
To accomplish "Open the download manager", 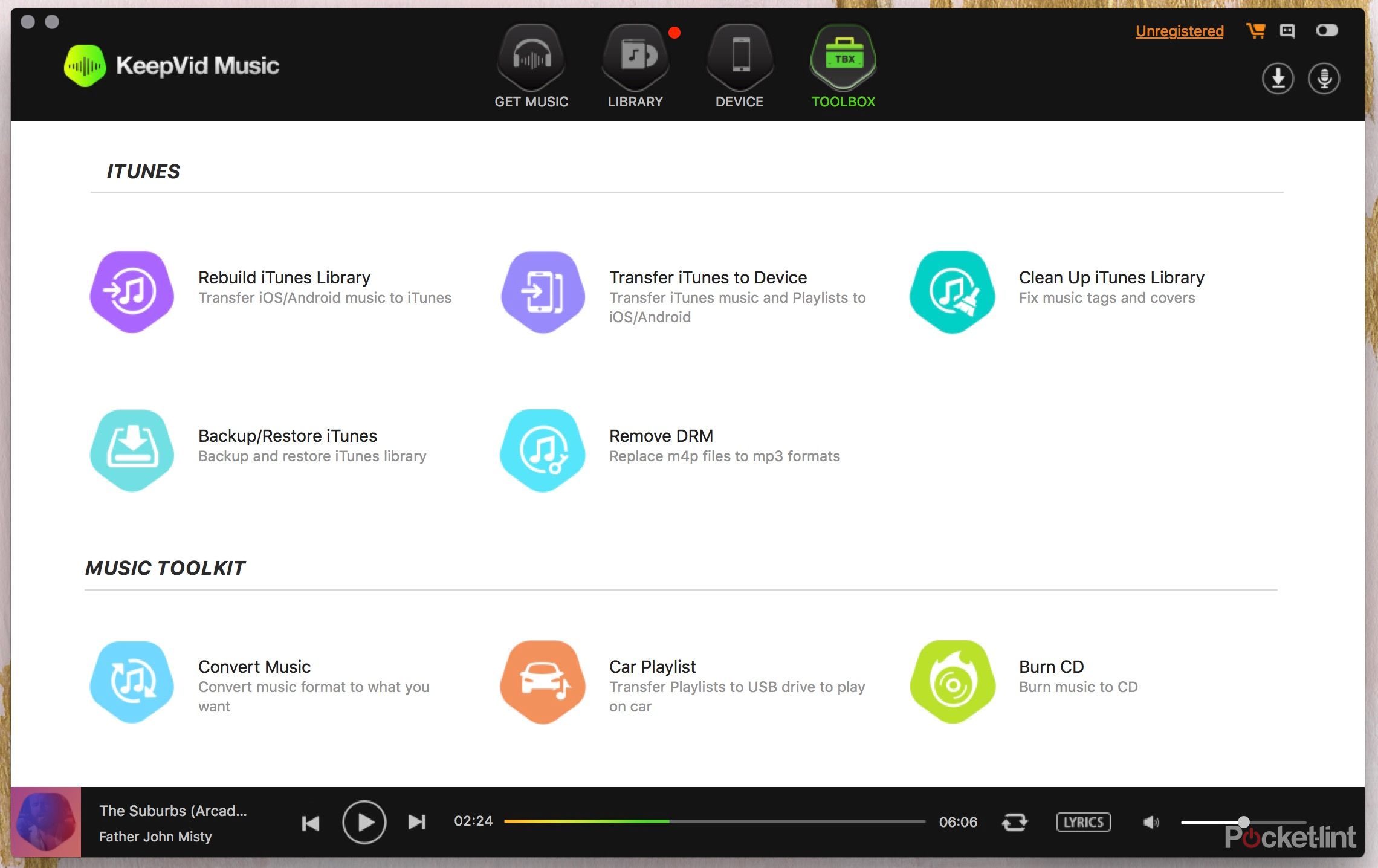I will pos(1278,78).
